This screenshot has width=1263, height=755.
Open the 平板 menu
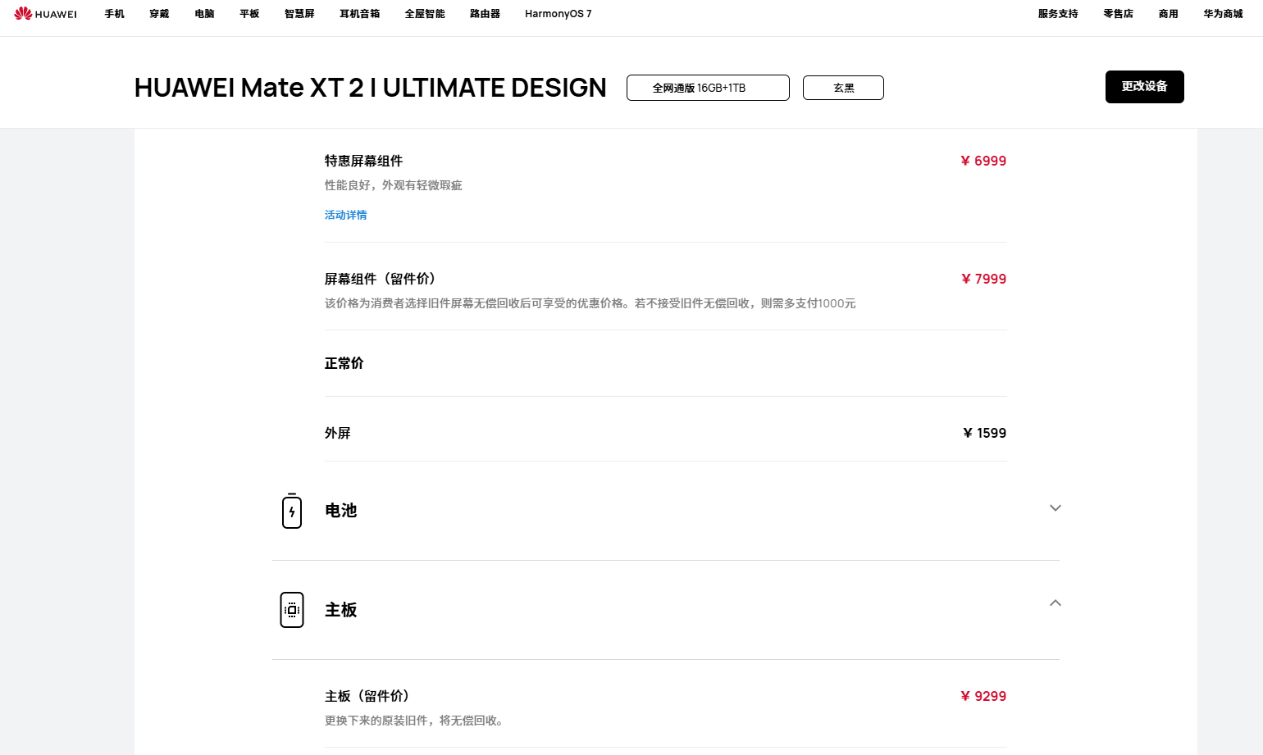click(249, 14)
